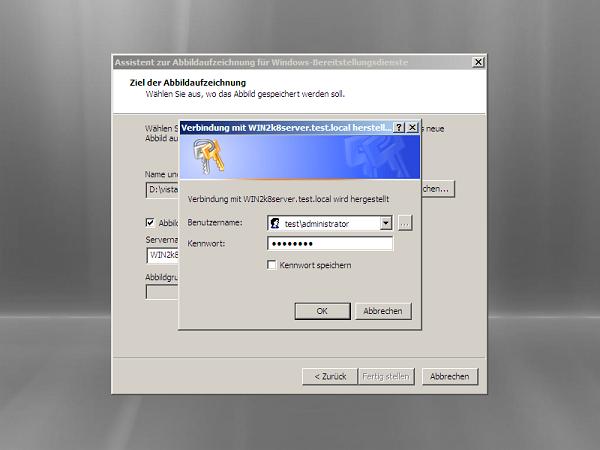Click the WIN2k8 server name field
The height and width of the screenshot is (450, 600).
tap(163, 255)
